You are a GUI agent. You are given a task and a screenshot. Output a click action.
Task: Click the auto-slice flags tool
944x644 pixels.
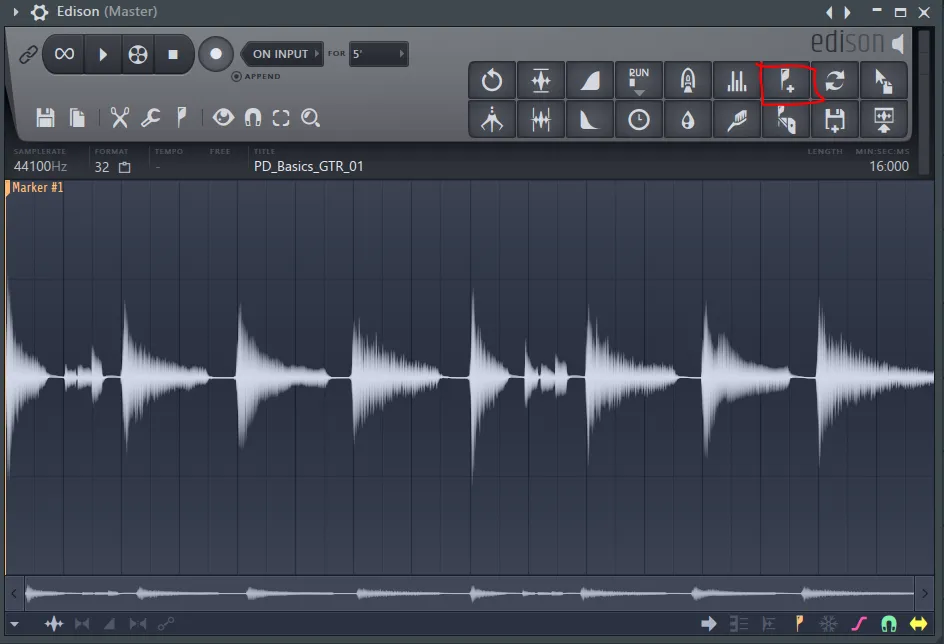[786, 120]
